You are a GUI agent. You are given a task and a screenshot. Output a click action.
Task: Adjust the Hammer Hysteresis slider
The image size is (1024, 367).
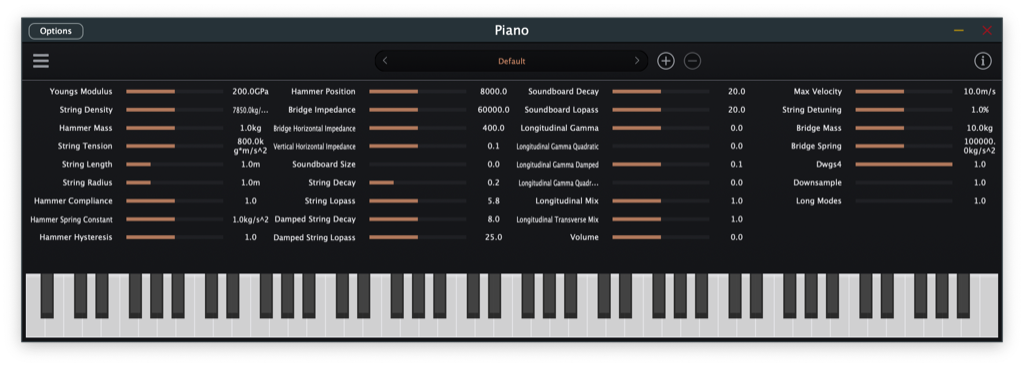click(174, 237)
